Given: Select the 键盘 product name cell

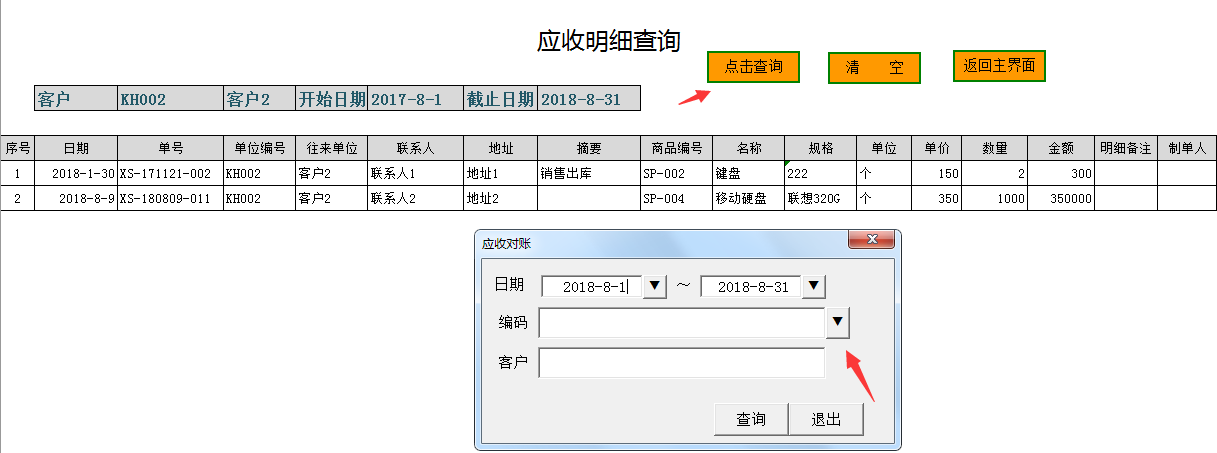Looking at the screenshot, I should (748, 173).
